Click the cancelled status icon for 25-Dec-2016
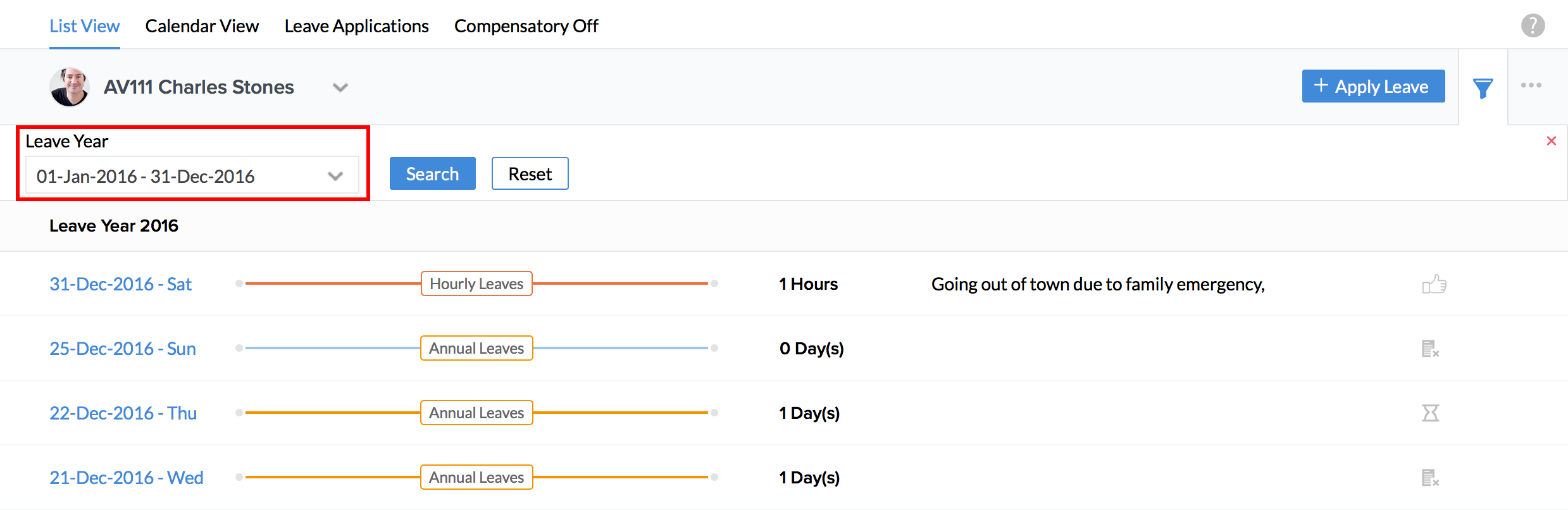1568x510 pixels. (1430, 349)
